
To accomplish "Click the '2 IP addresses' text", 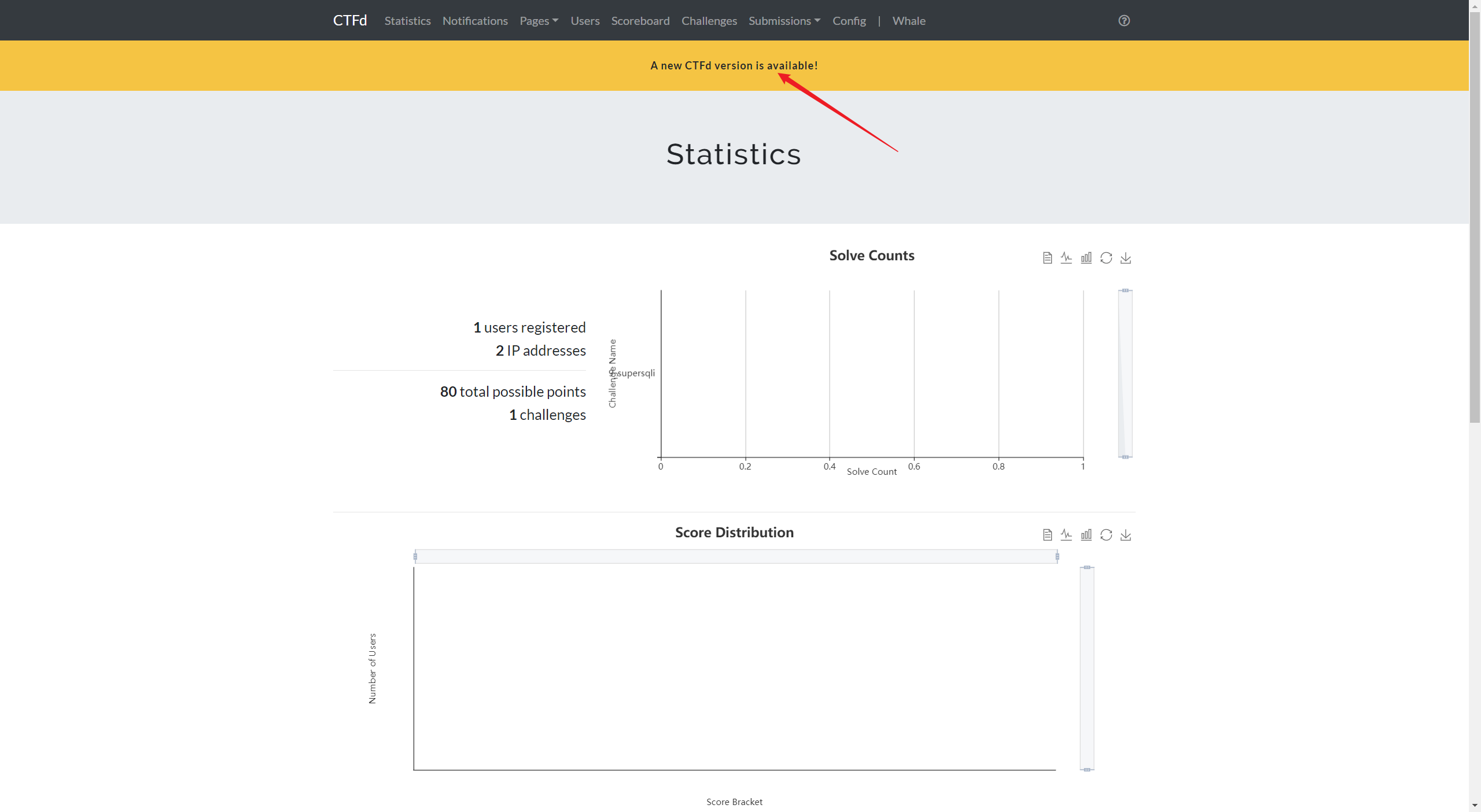I will point(540,350).
